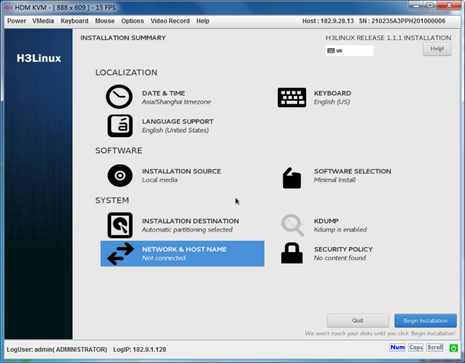The width and height of the screenshot is (465, 363).
Task: Toggle the Caps lock indicator
Action: click(x=416, y=347)
